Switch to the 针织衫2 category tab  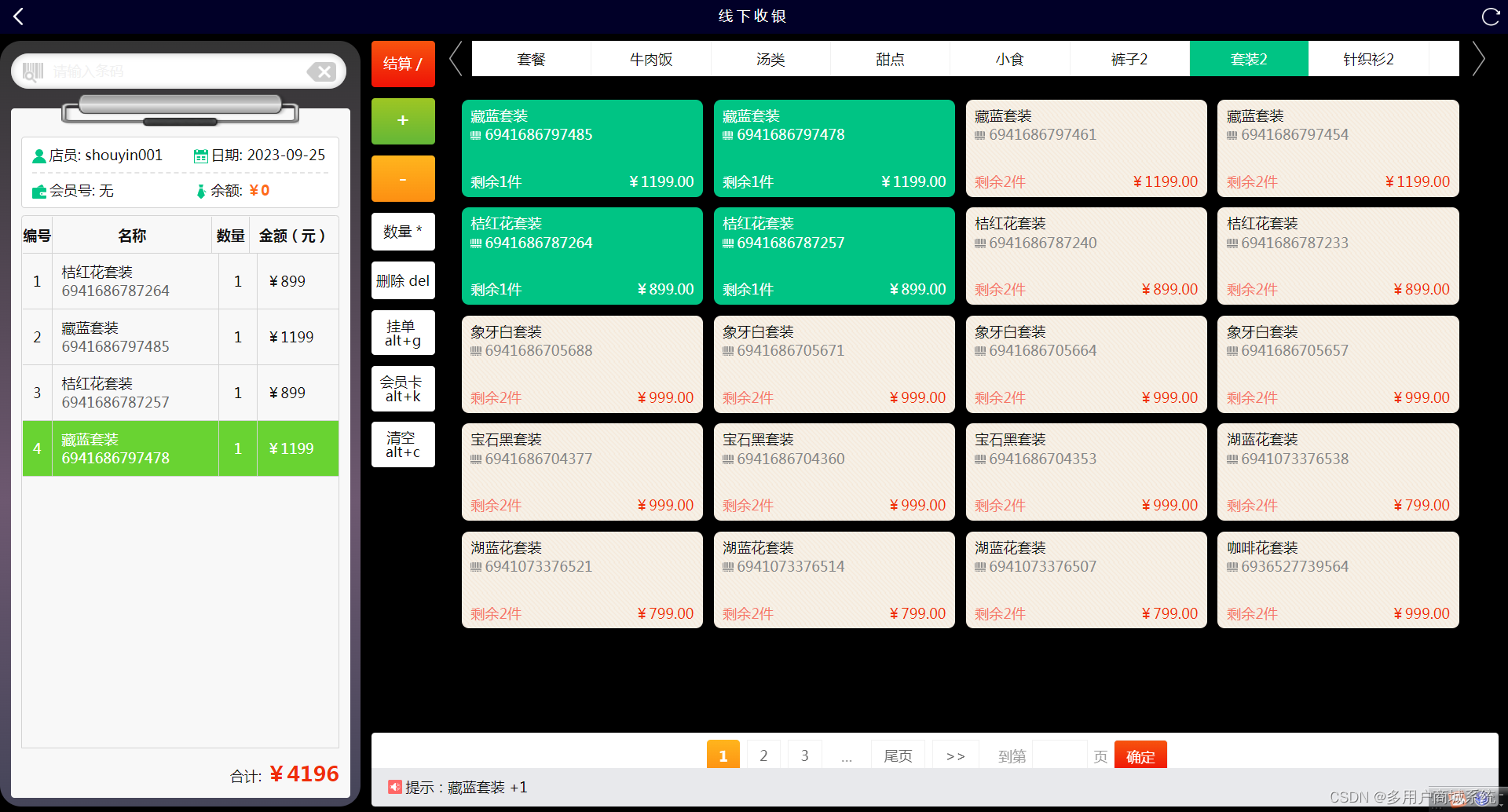point(1368,59)
